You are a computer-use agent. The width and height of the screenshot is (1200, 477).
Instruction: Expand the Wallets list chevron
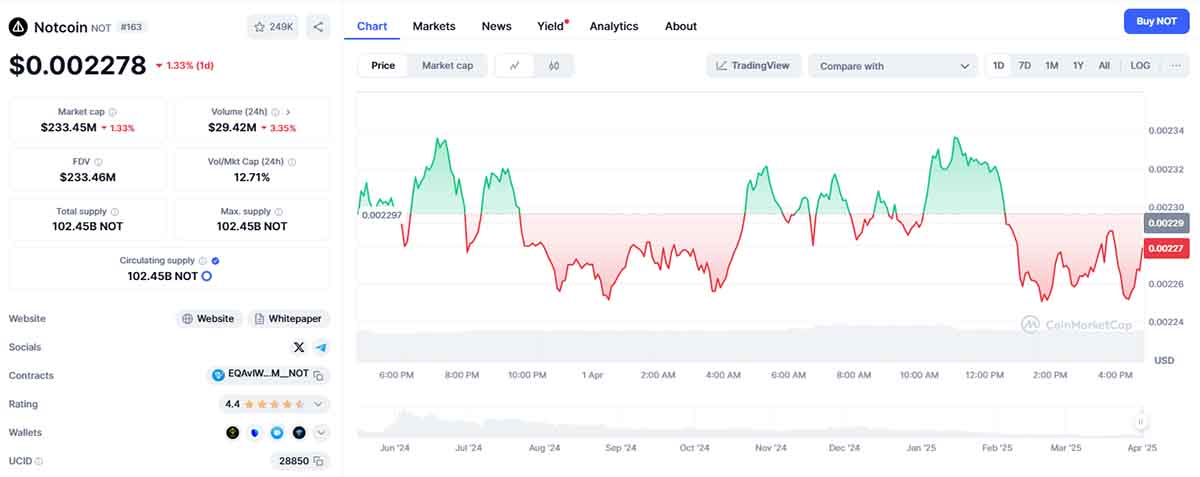click(x=321, y=433)
